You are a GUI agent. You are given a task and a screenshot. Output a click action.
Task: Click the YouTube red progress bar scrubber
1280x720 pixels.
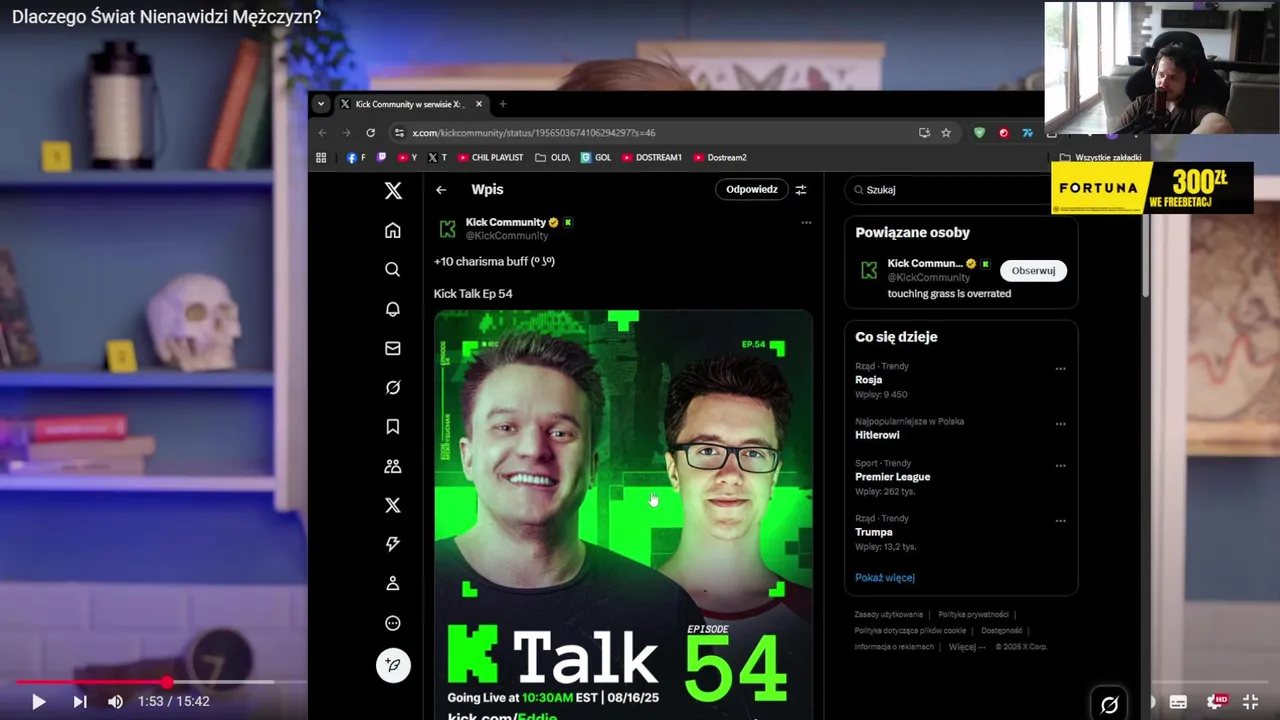tap(166, 682)
